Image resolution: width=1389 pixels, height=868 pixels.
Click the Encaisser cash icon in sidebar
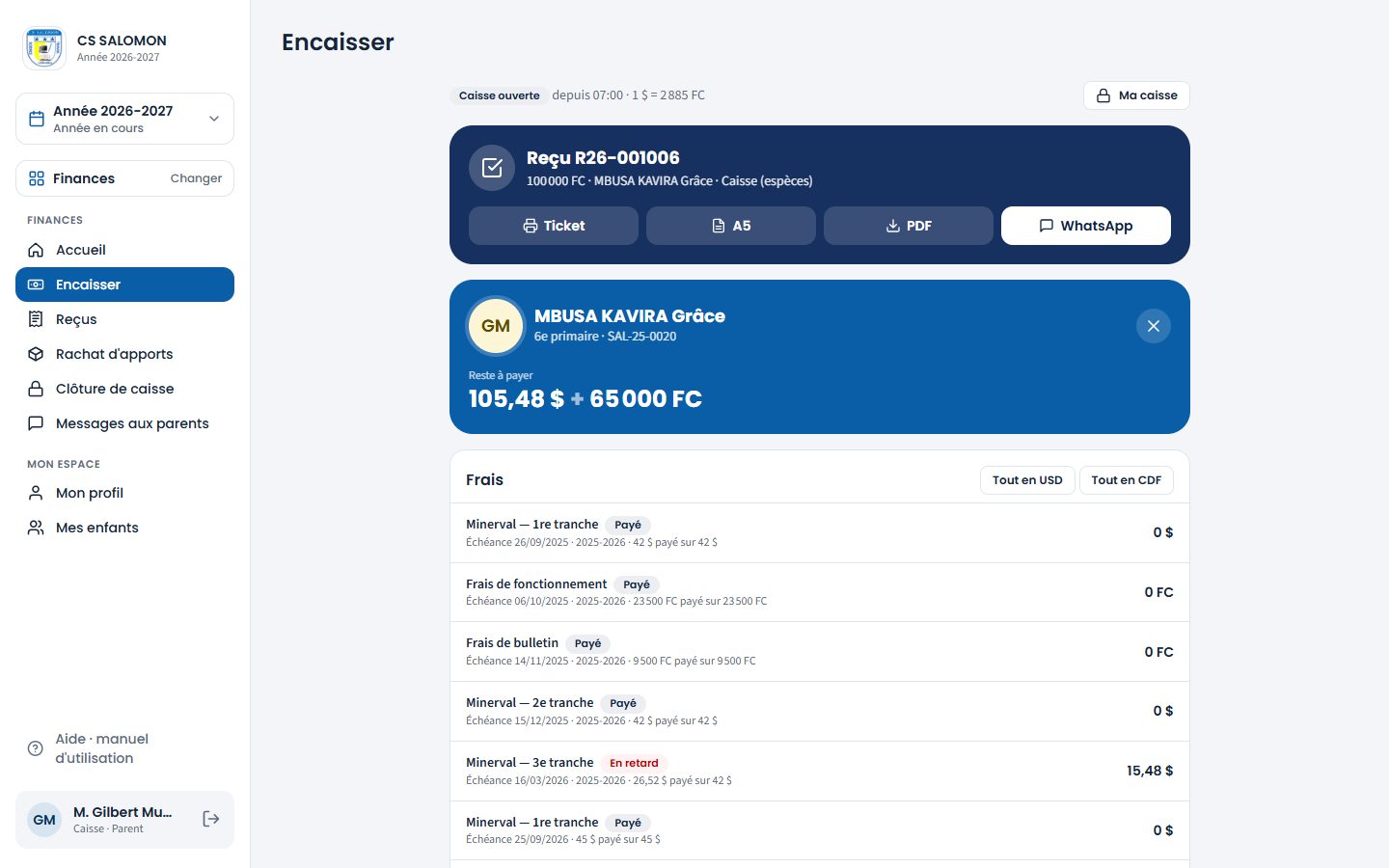pyautogui.click(x=36, y=285)
